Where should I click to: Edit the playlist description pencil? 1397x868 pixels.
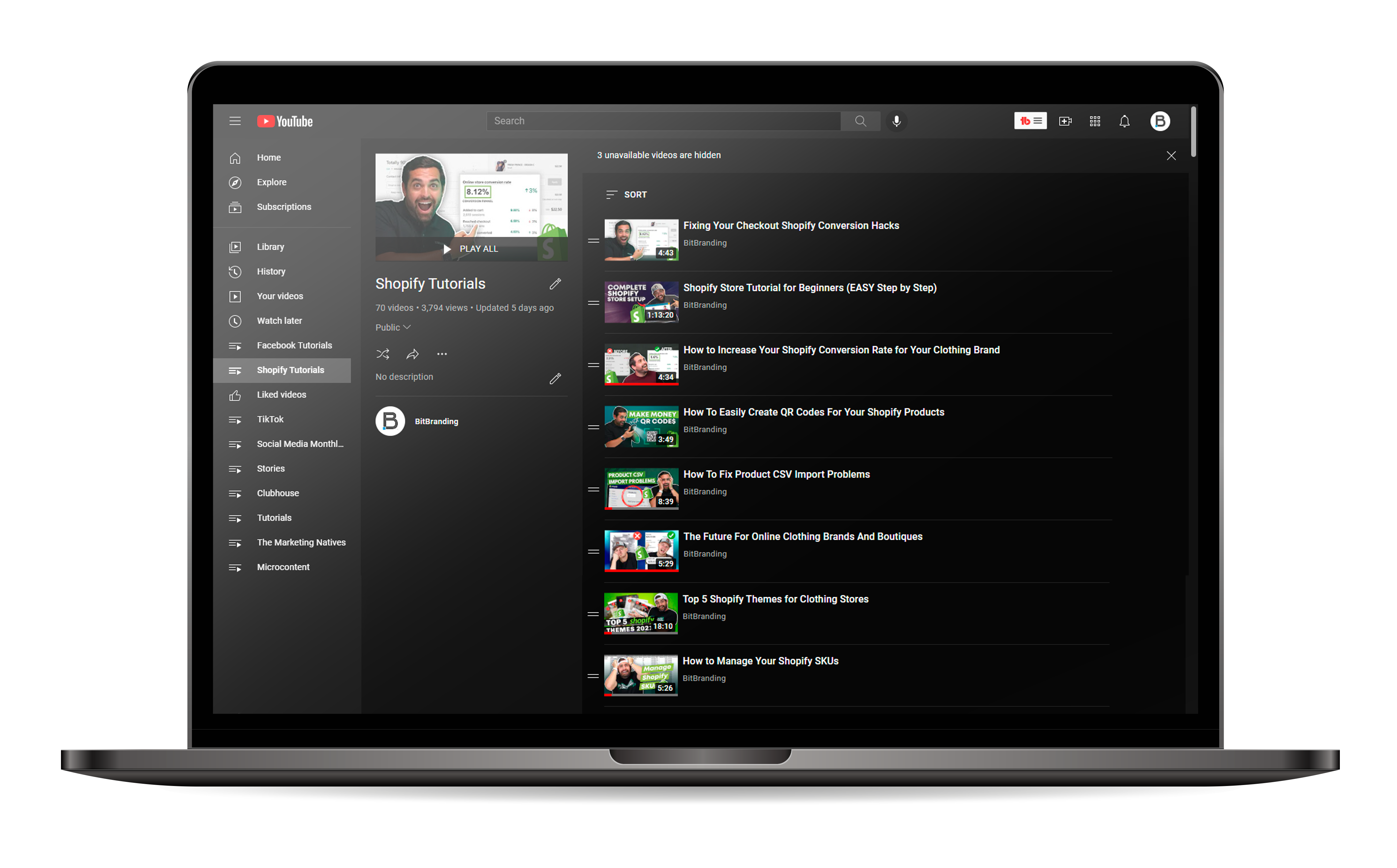coord(555,378)
